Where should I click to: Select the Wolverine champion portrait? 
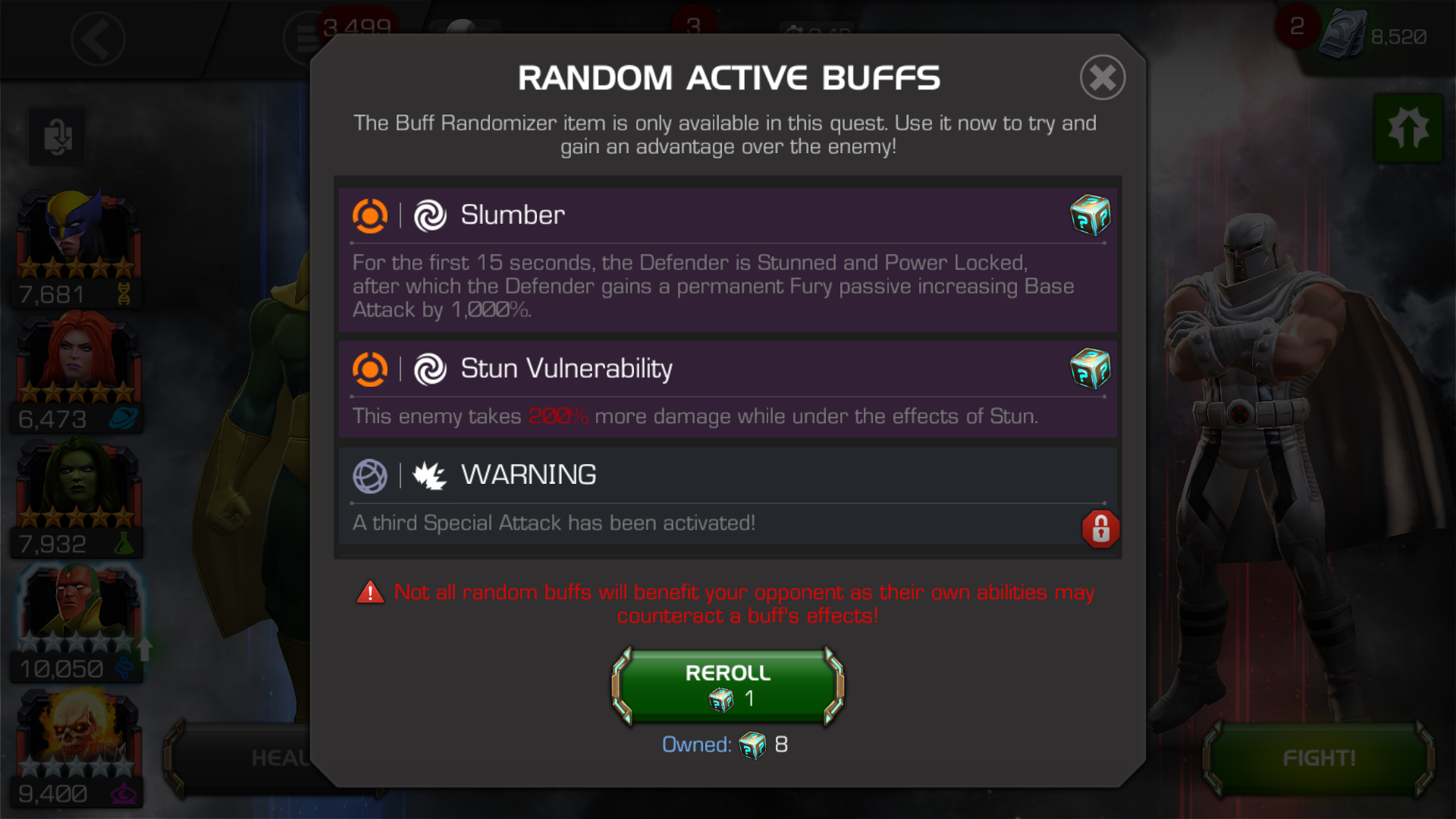click(x=78, y=248)
